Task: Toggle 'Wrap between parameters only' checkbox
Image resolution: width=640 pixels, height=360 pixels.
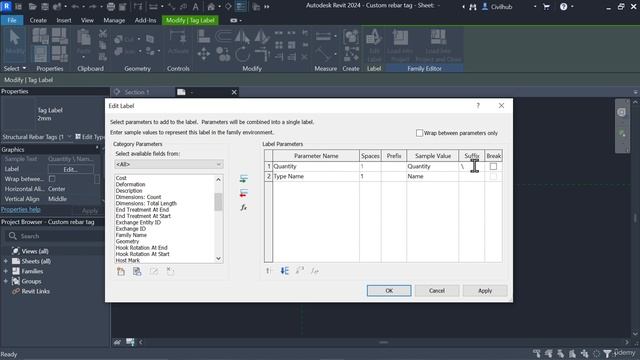Action: [x=419, y=133]
